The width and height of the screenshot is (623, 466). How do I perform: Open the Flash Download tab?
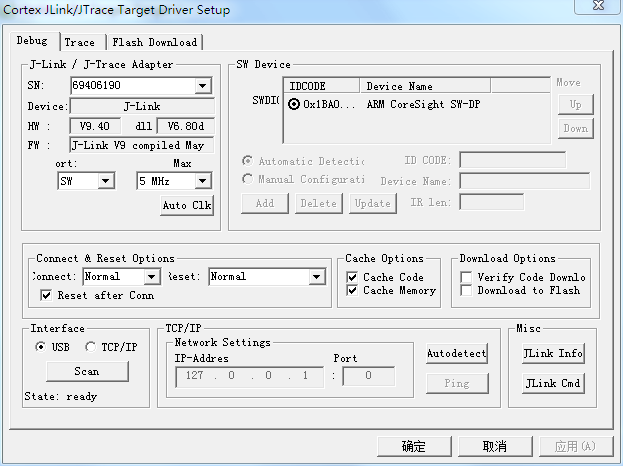[155, 43]
